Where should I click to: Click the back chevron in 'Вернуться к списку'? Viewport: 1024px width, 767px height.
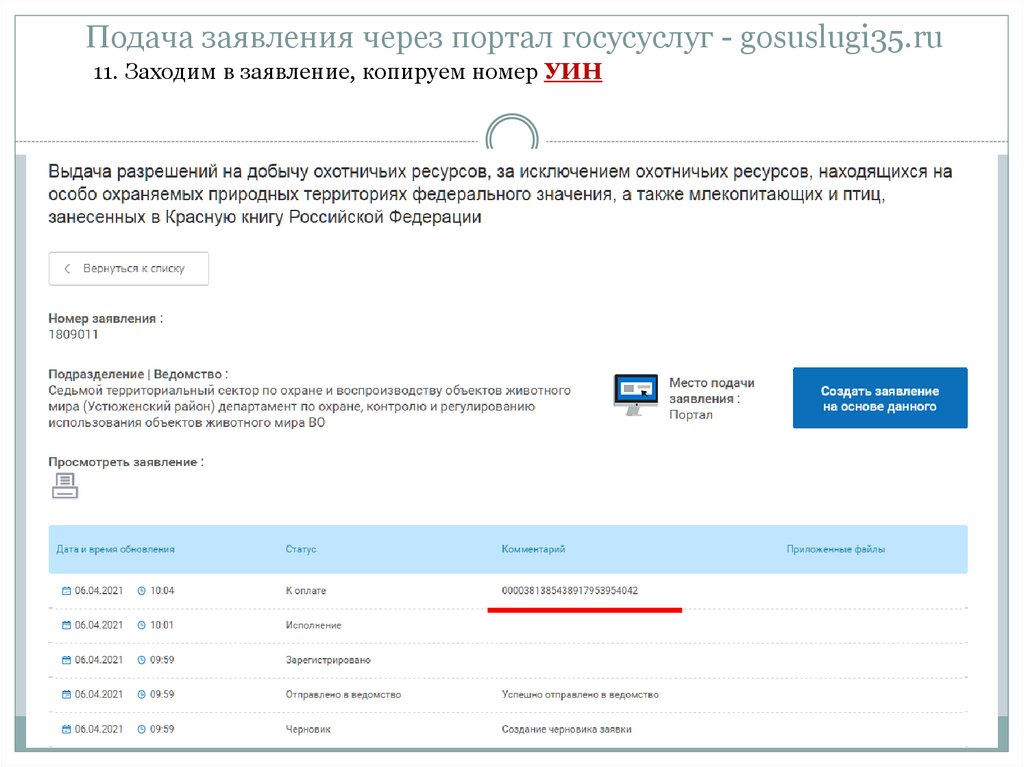pyautogui.click(x=67, y=269)
